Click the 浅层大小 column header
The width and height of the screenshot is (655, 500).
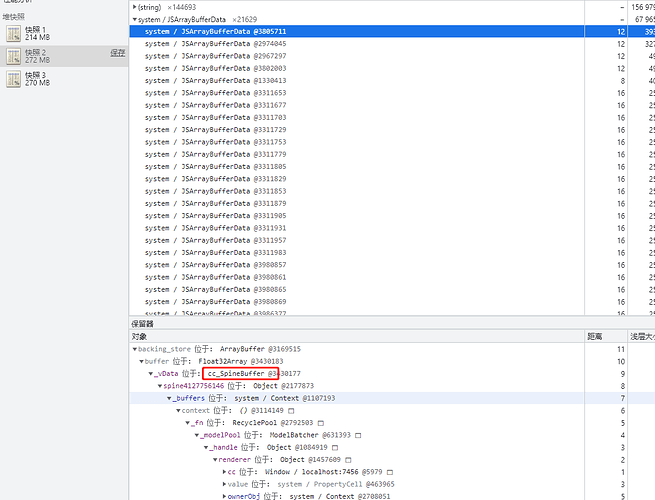click(642, 337)
